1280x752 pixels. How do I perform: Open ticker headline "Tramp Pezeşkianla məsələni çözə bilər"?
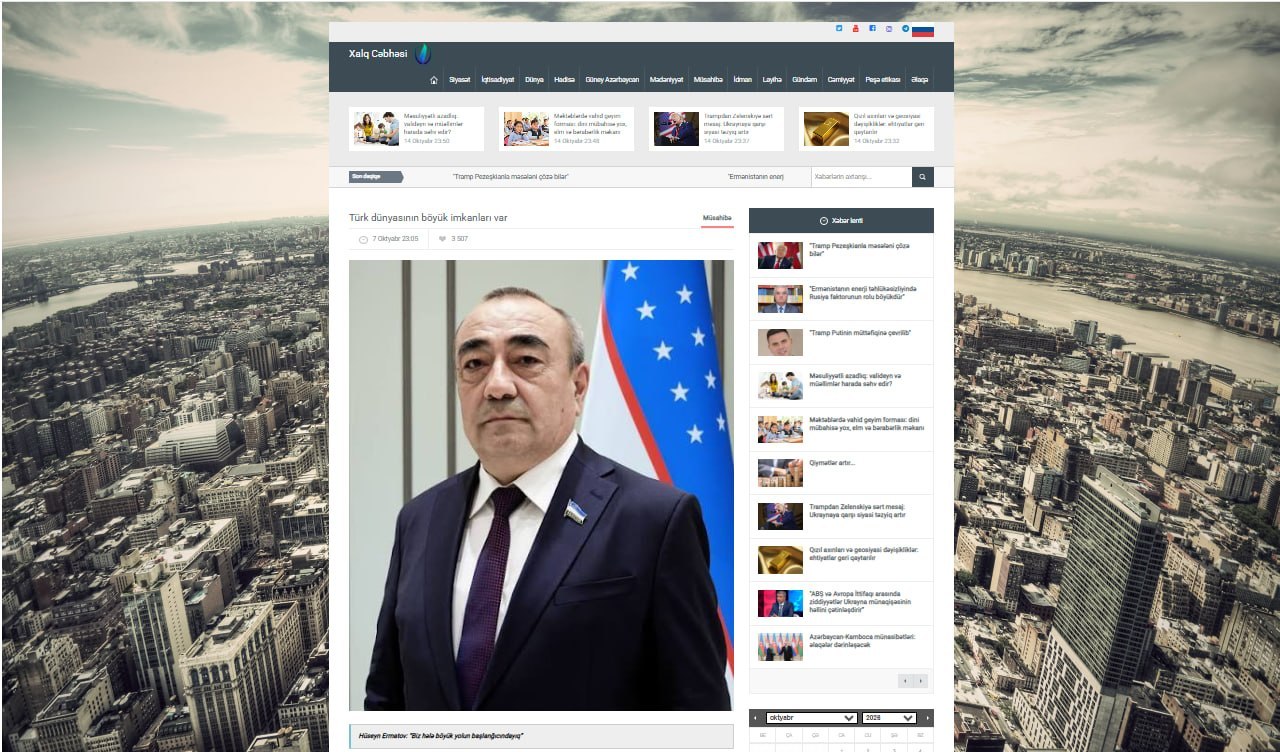pyautogui.click(x=510, y=177)
